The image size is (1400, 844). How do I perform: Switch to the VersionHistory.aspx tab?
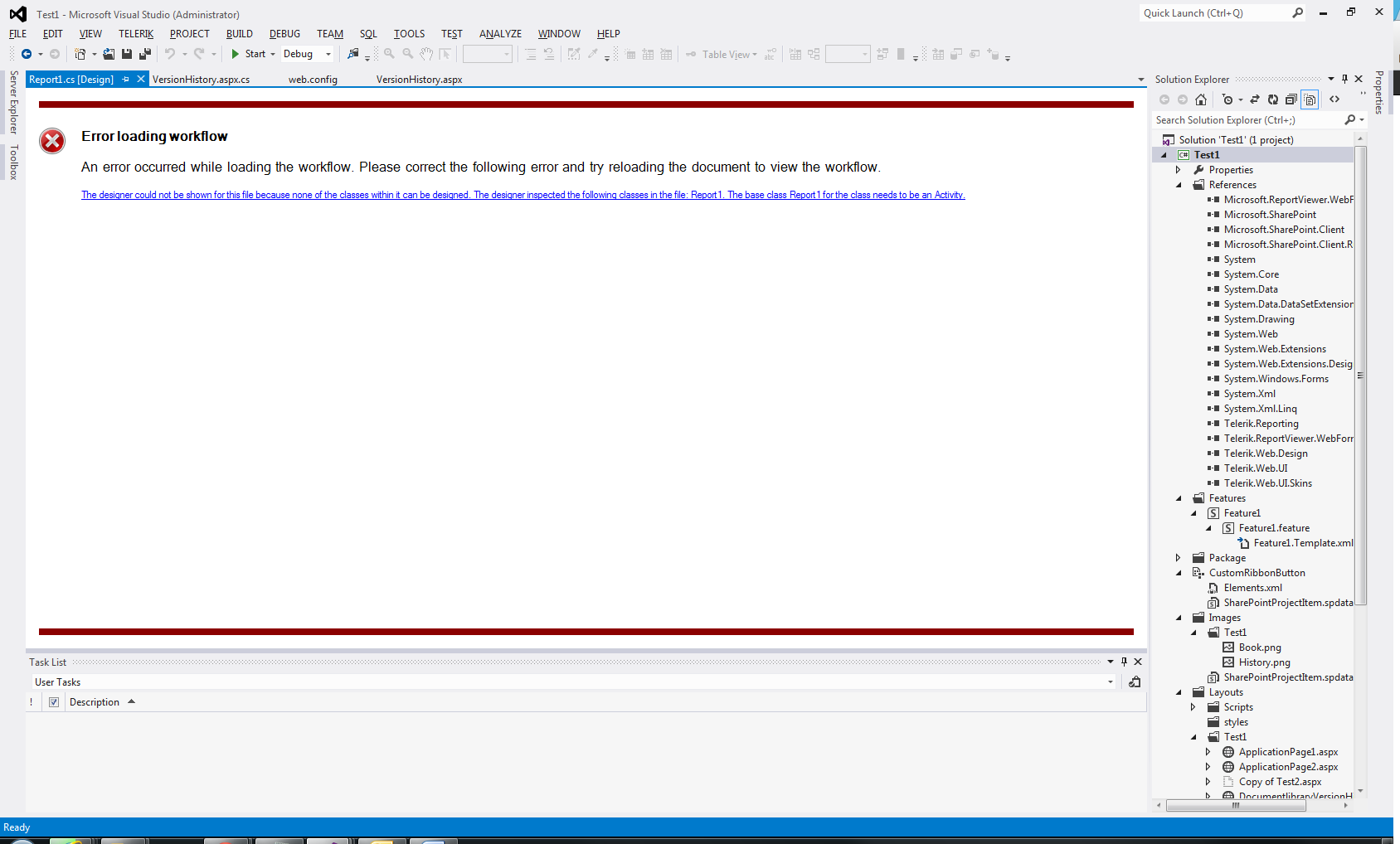(419, 80)
